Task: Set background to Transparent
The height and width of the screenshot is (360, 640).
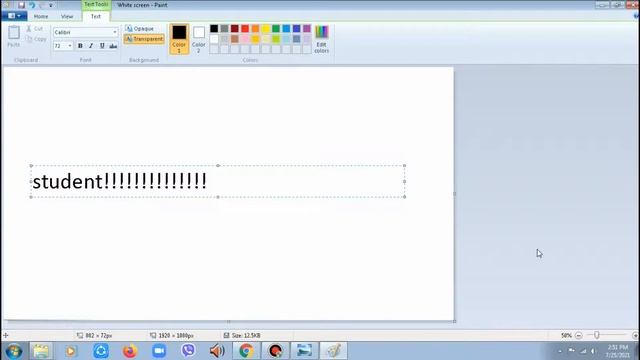Action: 144,39
